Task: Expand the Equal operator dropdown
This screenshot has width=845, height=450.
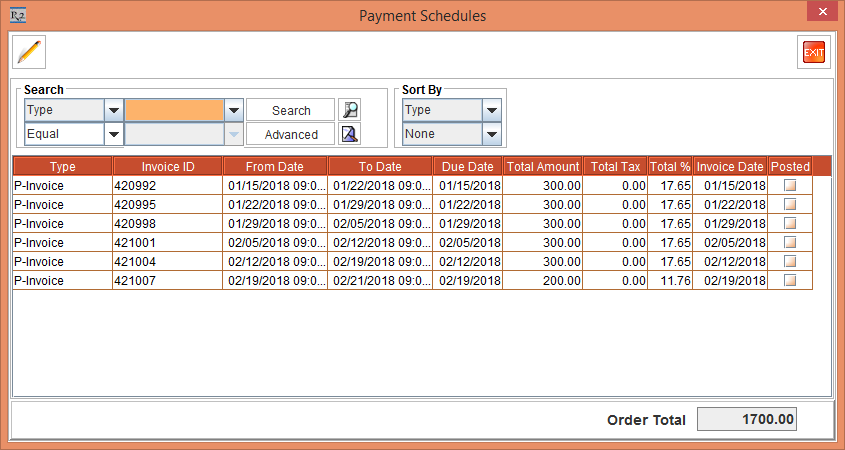Action: pyautogui.click(x=113, y=134)
